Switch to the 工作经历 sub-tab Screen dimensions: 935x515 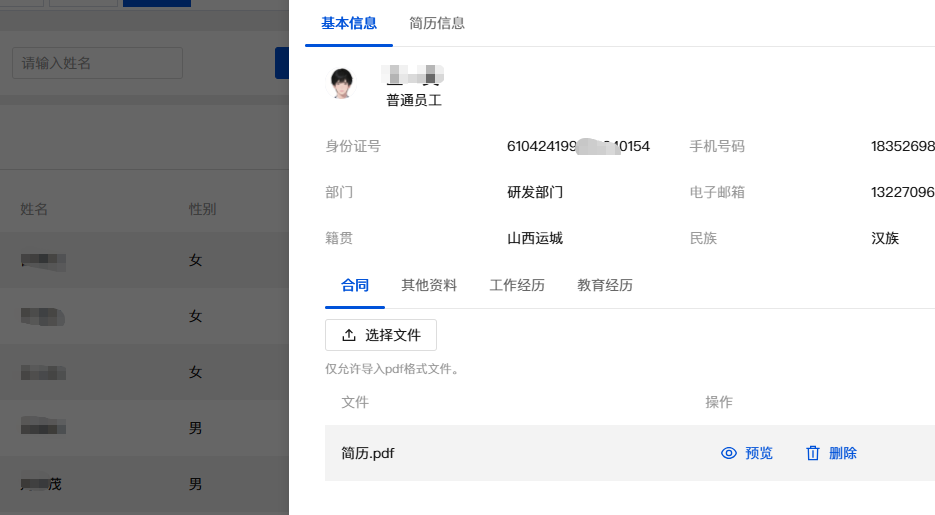(x=517, y=286)
